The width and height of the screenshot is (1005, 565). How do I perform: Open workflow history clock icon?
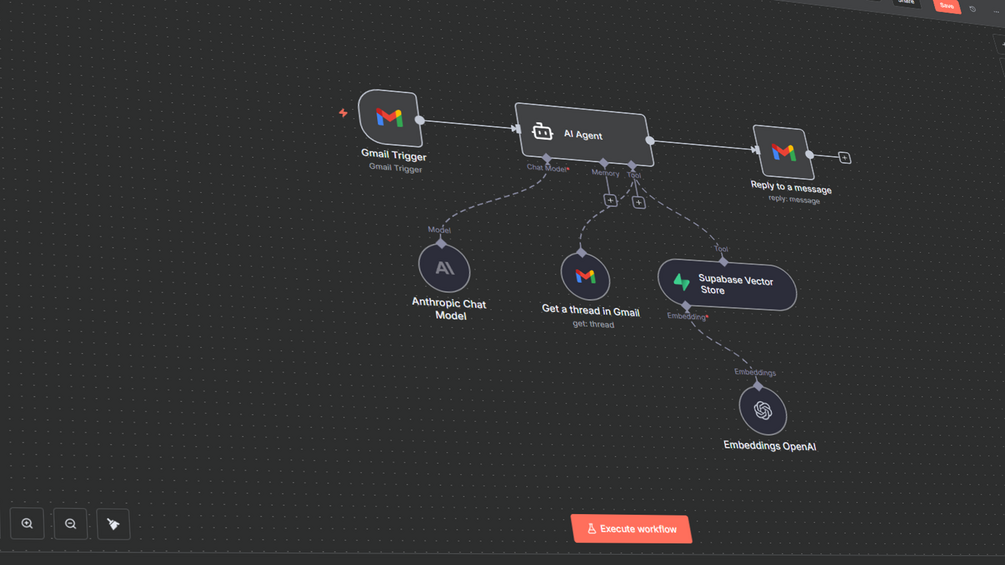coord(973,9)
